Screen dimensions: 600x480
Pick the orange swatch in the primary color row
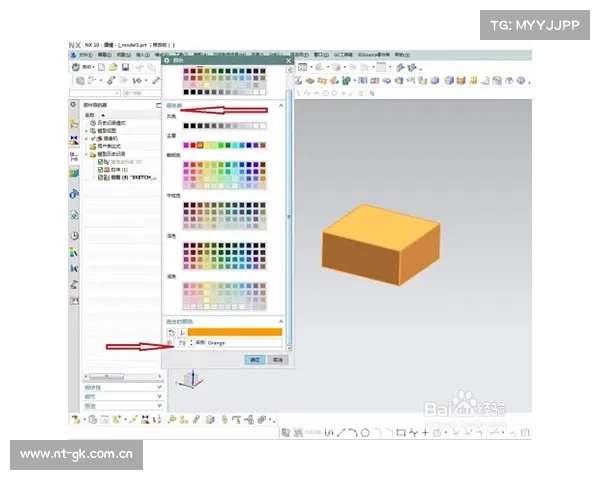pyautogui.click(x=200, y=145)
